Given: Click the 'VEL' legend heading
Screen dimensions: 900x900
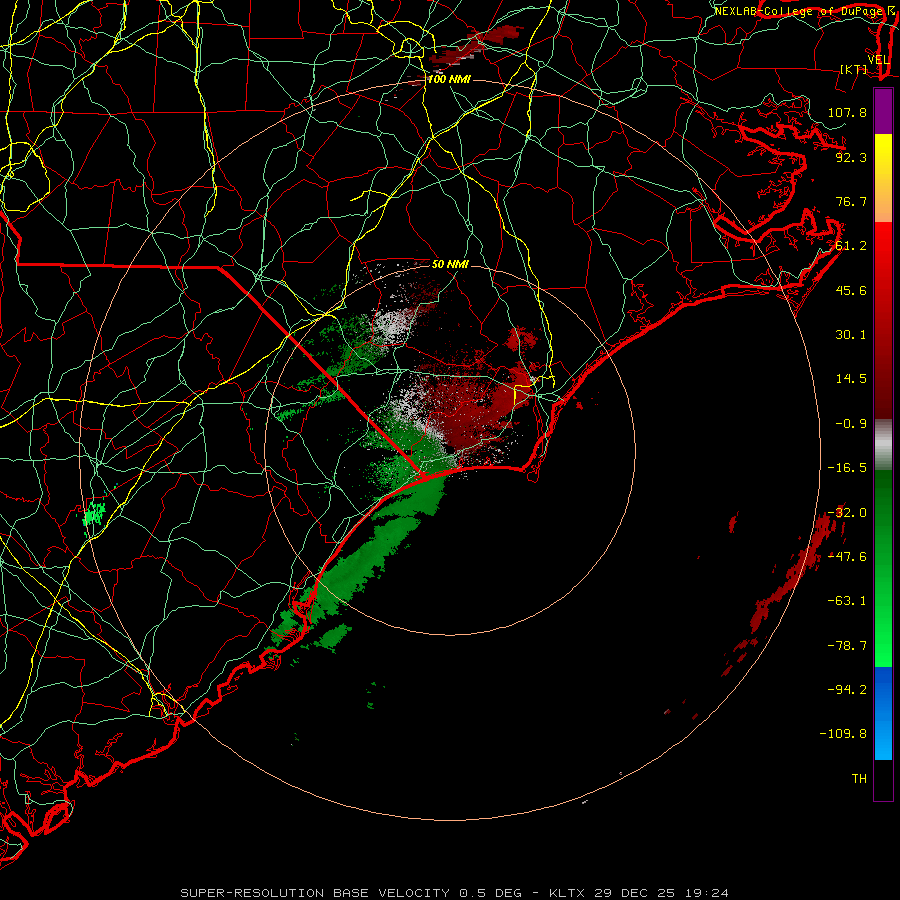Looking at the screenshot, I should pos(878,60).
